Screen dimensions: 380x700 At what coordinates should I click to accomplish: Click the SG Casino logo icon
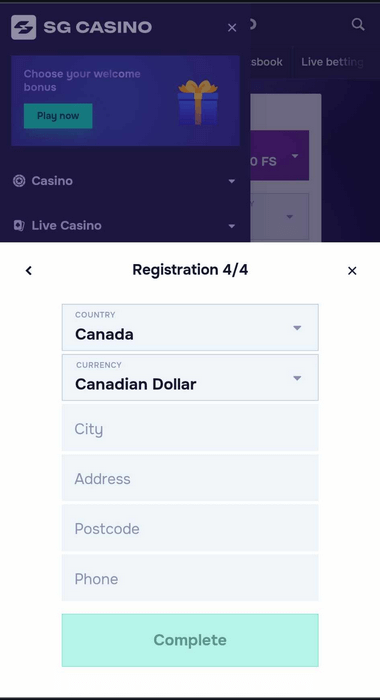[23, 27]
